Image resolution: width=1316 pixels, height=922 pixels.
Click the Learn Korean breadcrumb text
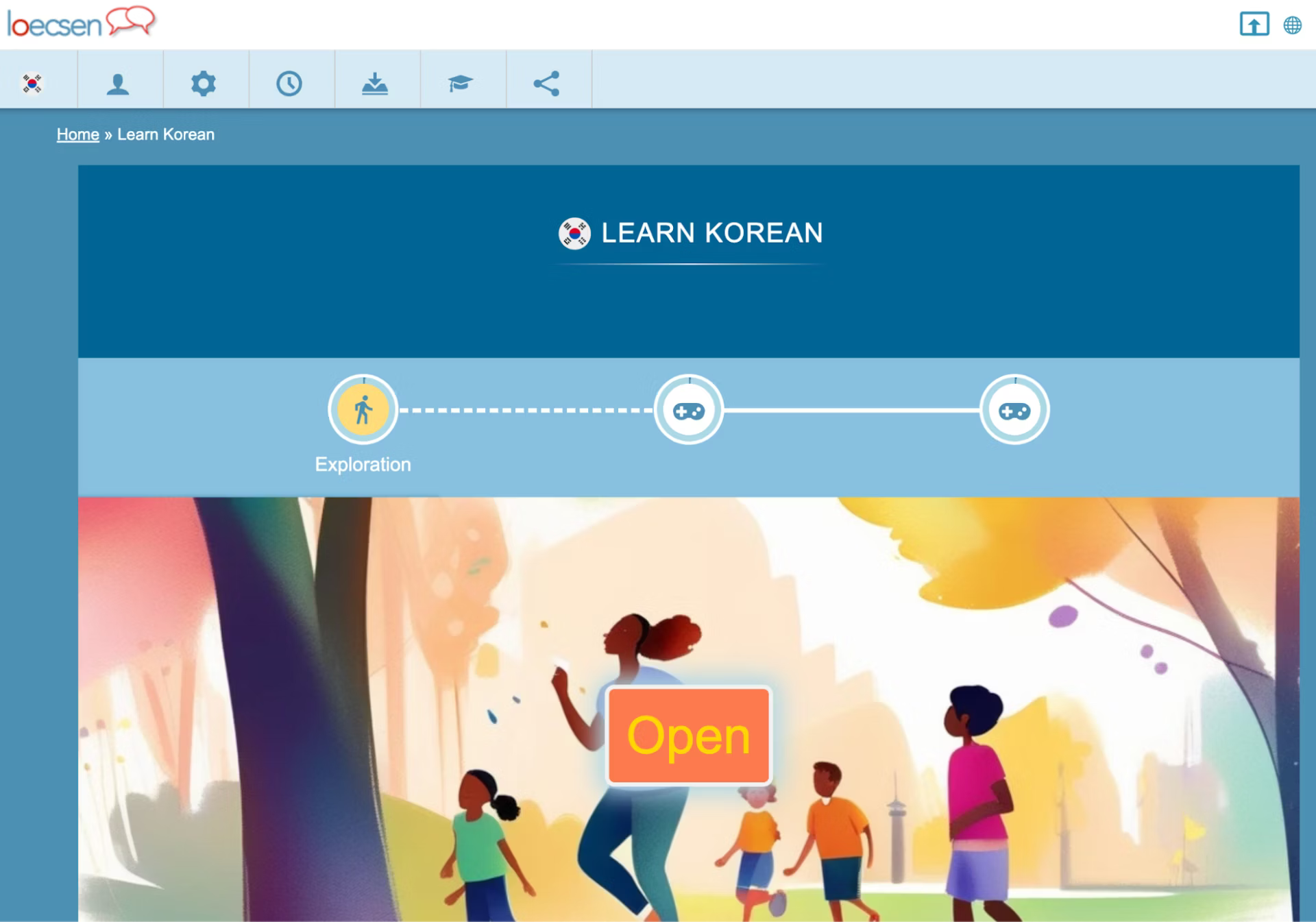click(x=166, y=134)
